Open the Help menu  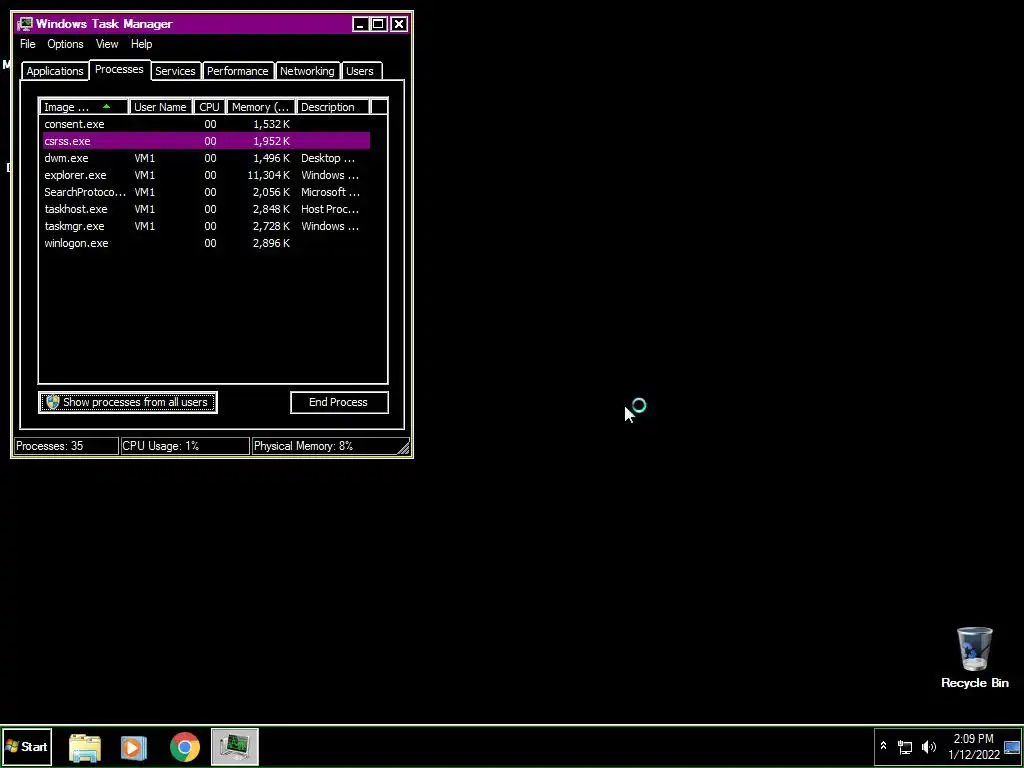tap(141, 44)
